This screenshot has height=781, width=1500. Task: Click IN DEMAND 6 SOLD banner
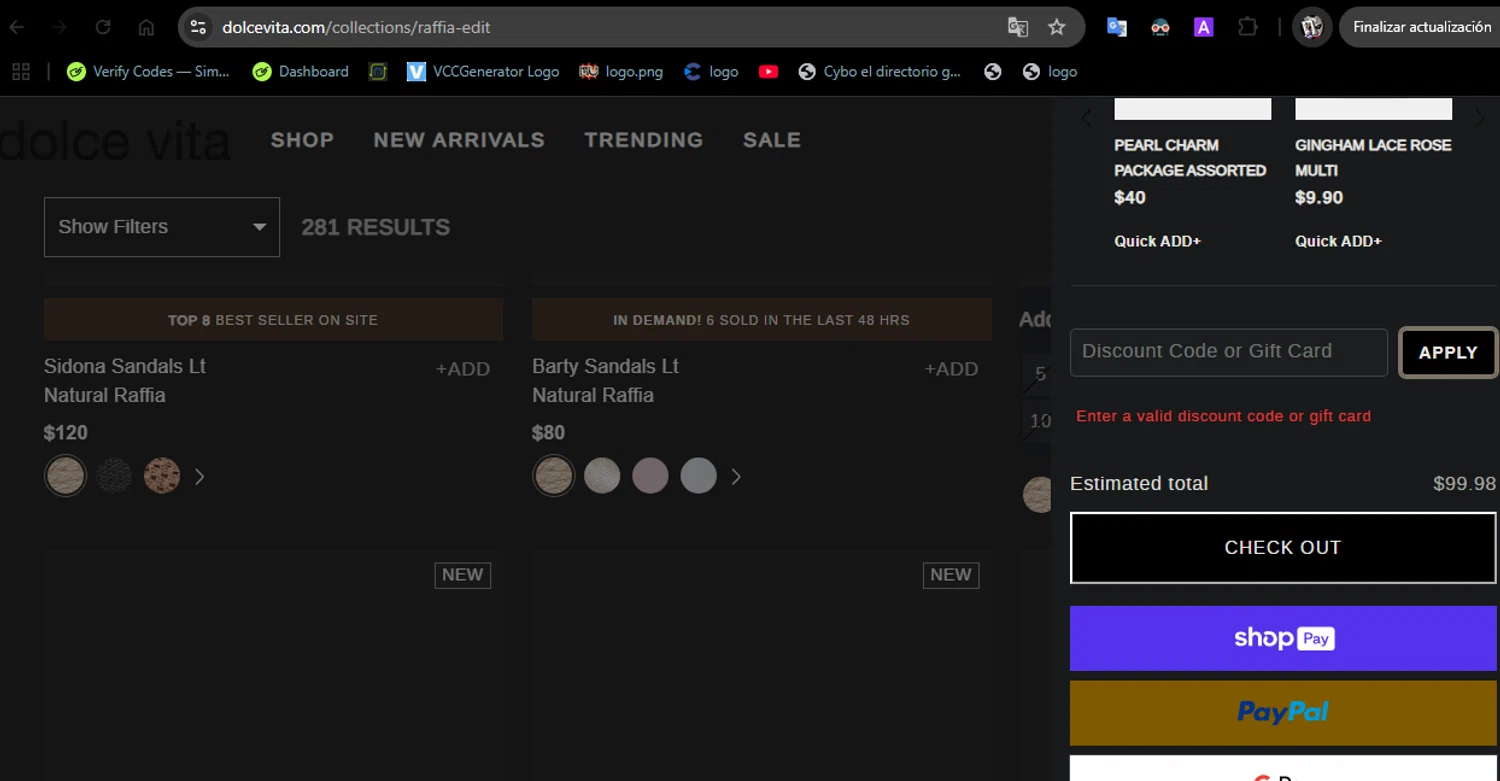(761, 320)
